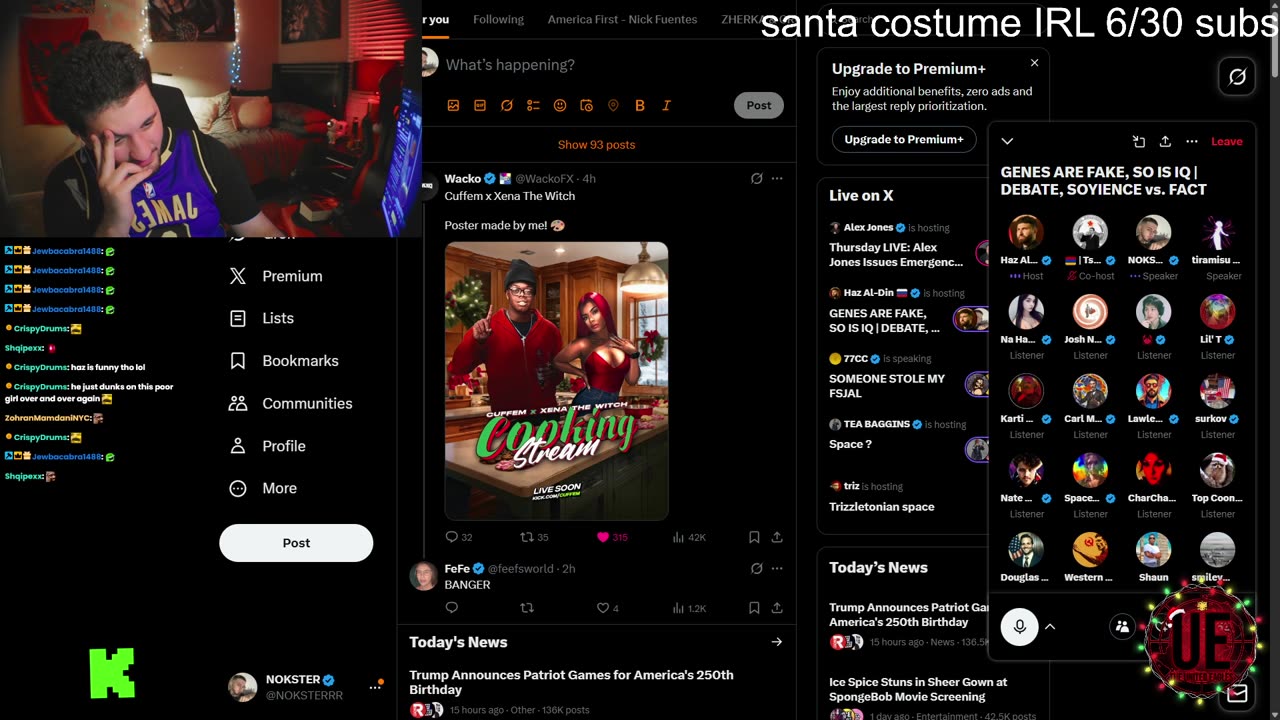Switch to the Following tab
The width and height of the screenshot is (1280, 720).
click(x=498, y=20)
